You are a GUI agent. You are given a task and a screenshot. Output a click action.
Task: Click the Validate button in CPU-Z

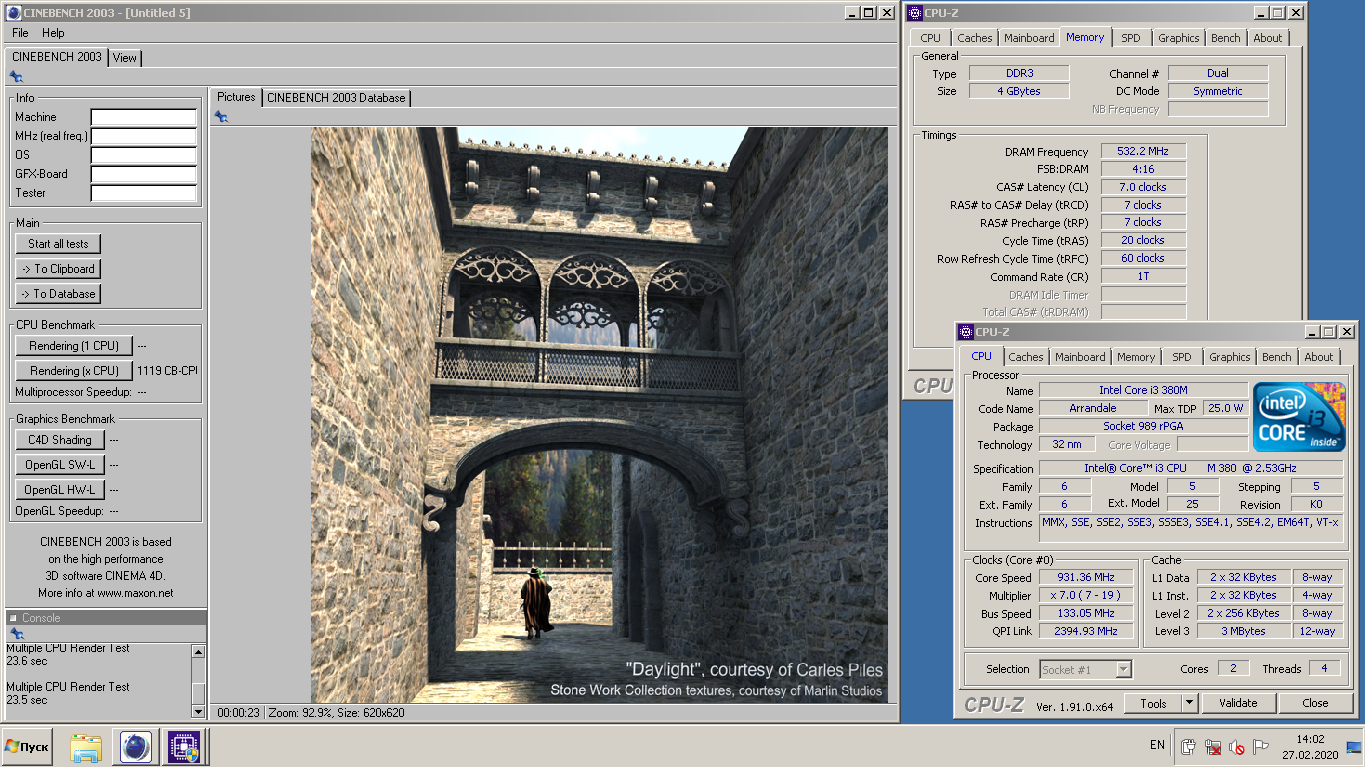1238,703
